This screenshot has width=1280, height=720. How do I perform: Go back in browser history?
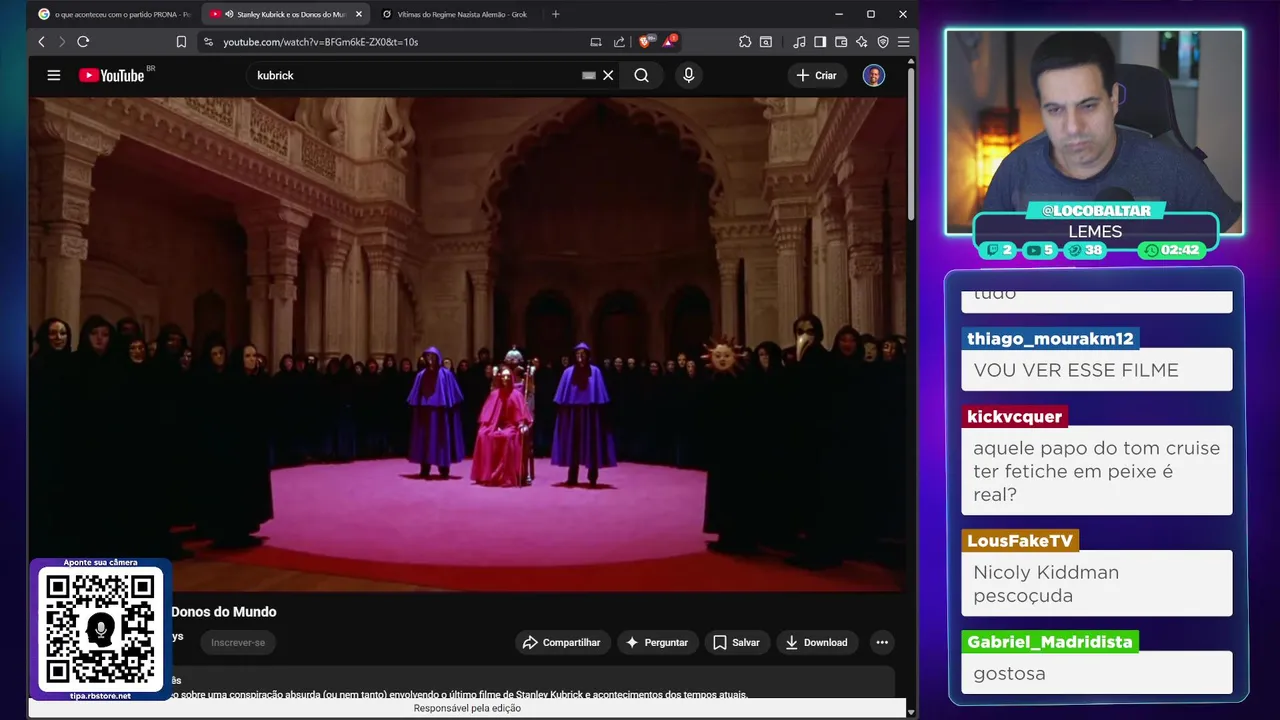click(41, 42)
